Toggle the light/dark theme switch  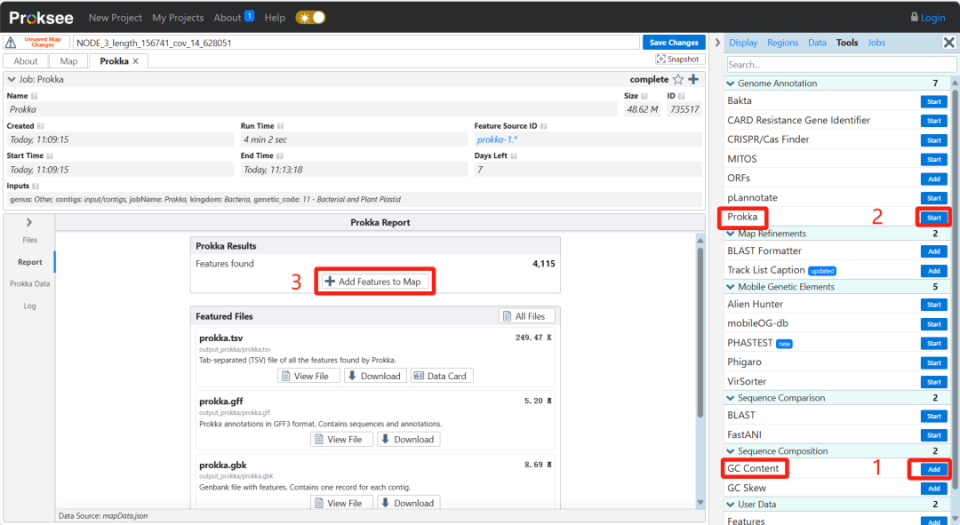tap(310, 18)
